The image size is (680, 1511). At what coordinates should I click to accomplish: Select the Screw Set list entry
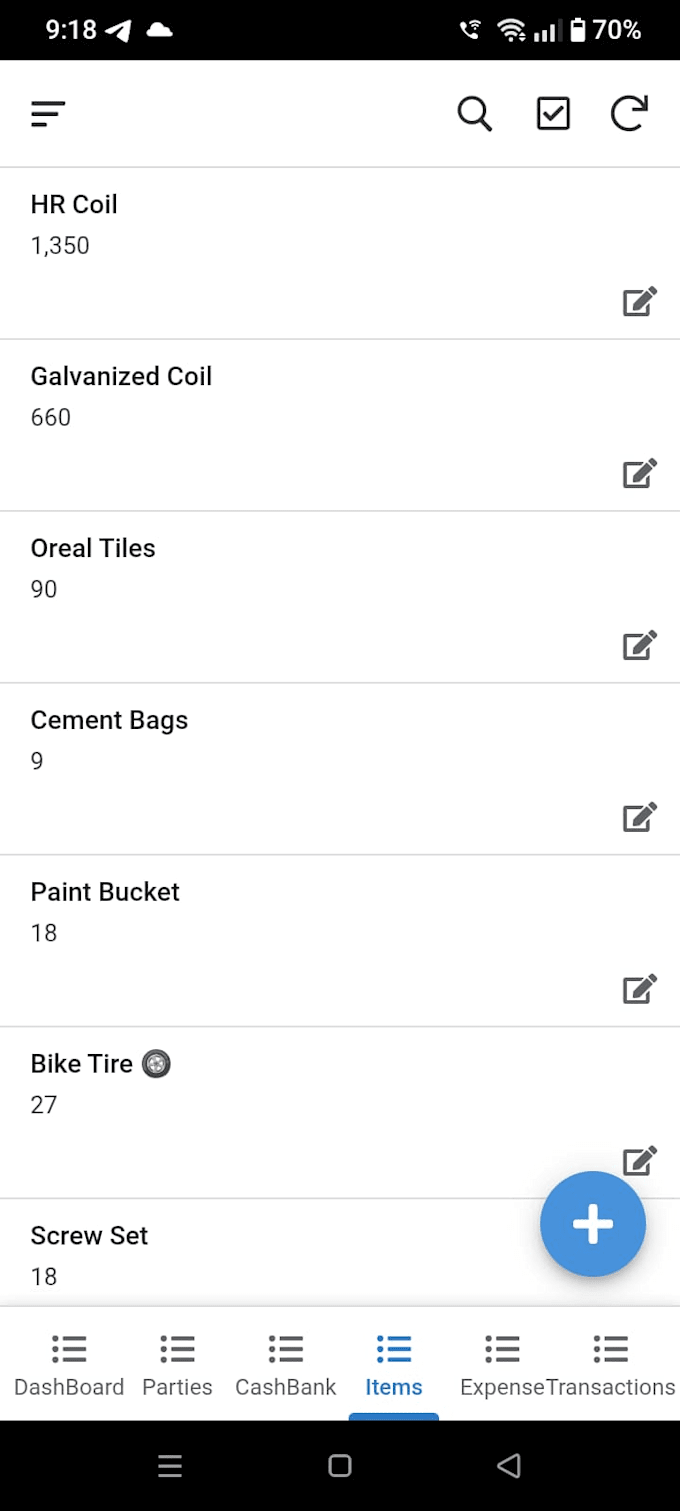[340, 1252]
